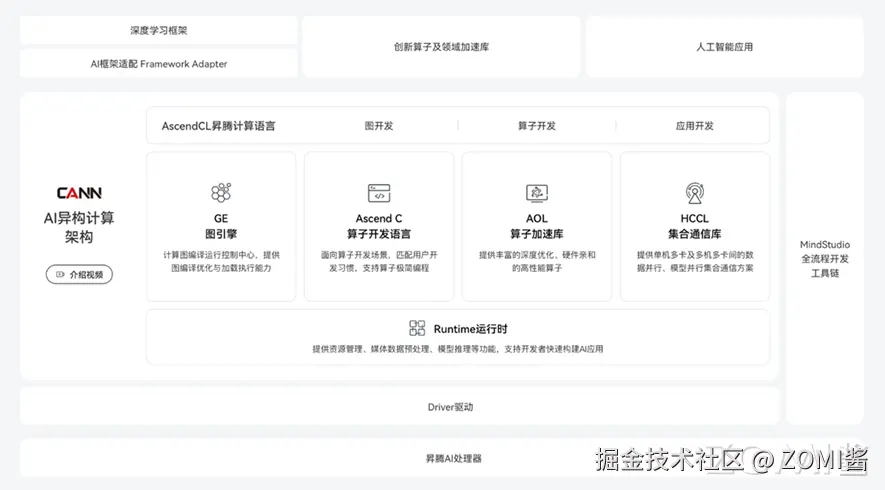Viewport: 885px width, 490px height.
Task: Select the 算子开发 tab
Action: (537, 126)
